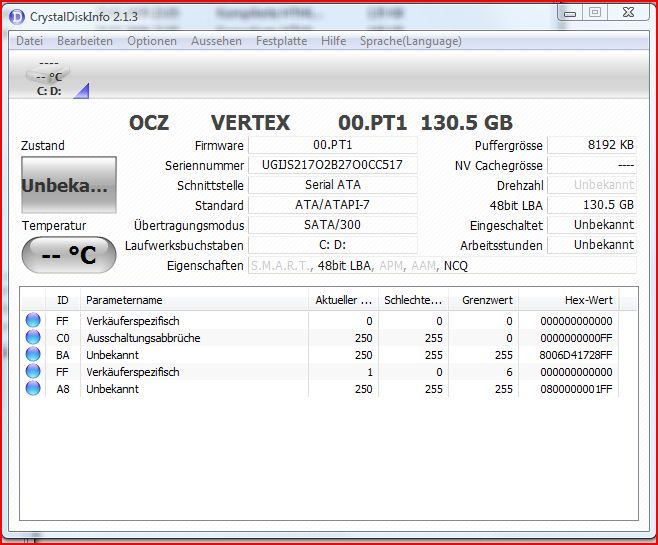Click the CrystalDiskInfo title bar app icon
The height and width of the screenshot is (545, 658).
pyautogui.click(x=17, y=17)
